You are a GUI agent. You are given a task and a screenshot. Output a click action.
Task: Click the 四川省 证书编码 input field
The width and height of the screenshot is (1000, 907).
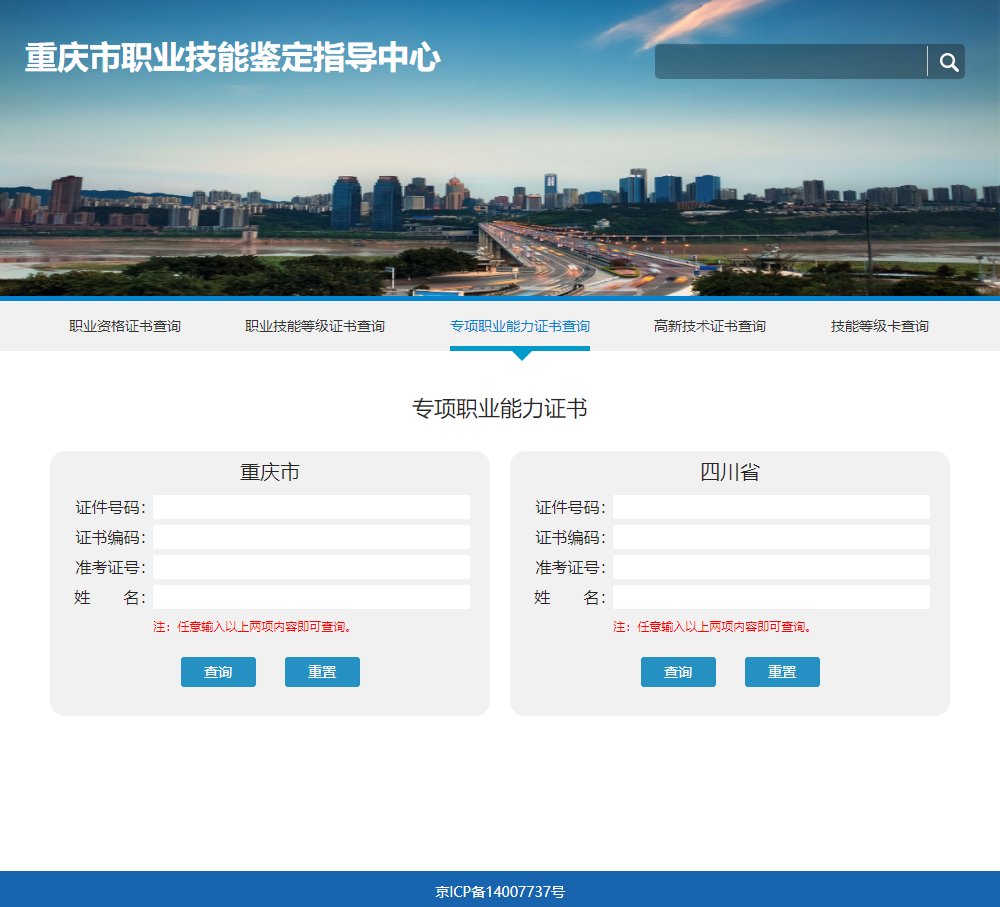771,536
